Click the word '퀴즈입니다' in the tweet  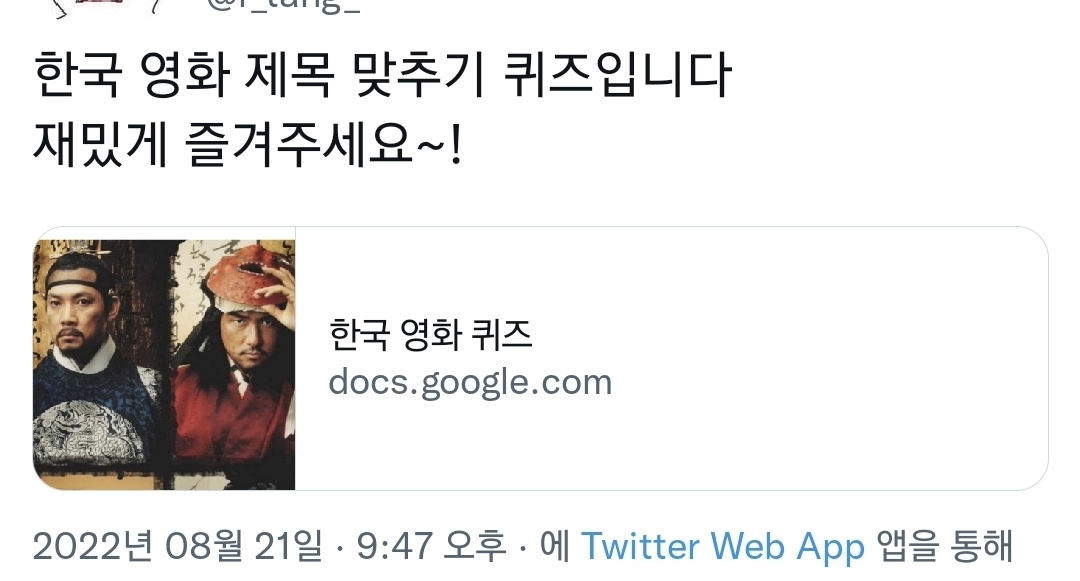(x=617, y=76)
